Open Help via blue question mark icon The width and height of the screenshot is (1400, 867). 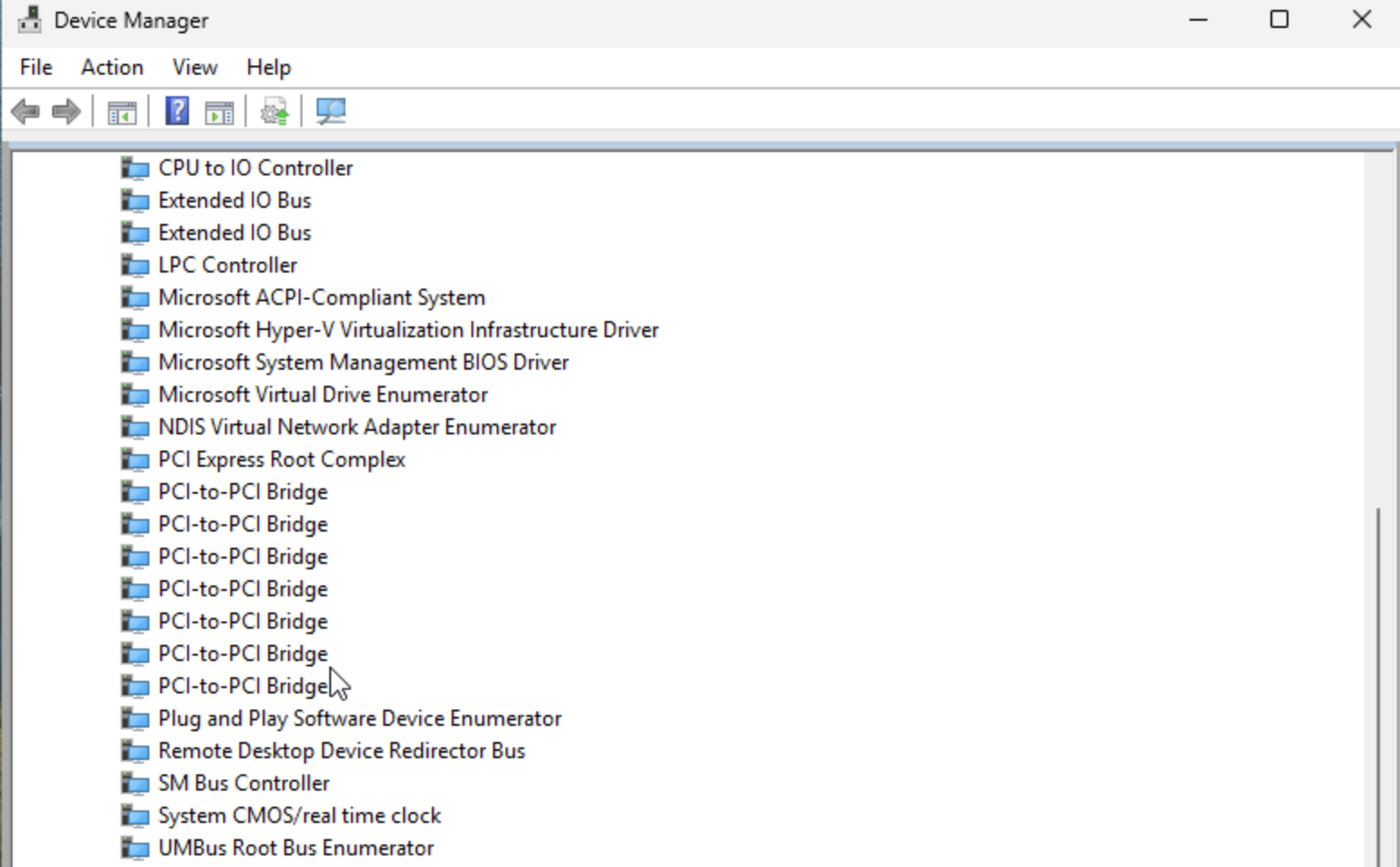click(x=177, y=112)
